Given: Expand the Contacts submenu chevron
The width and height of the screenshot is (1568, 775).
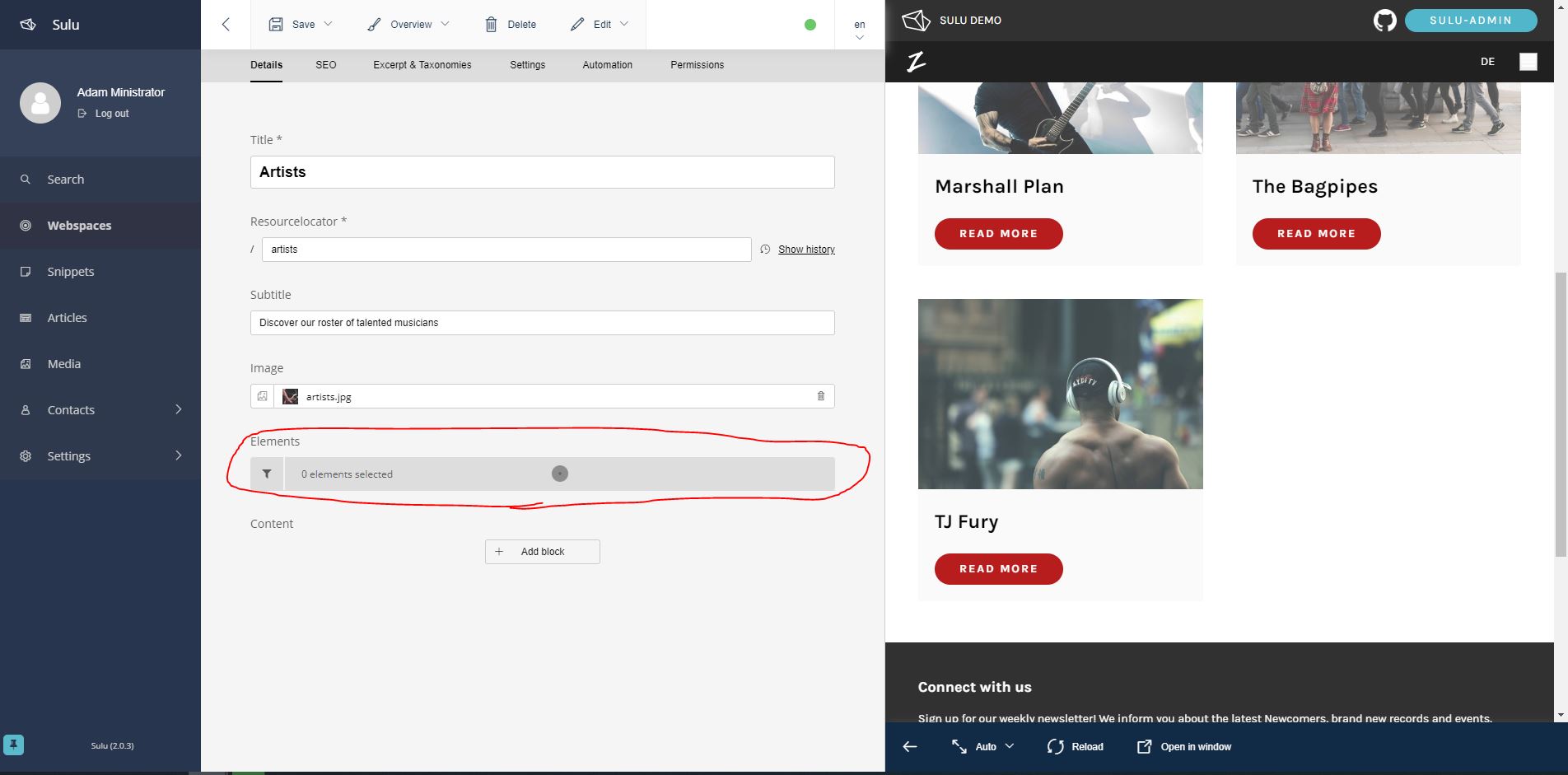Looking at the screenshot, I should click(x=179, y=409).
